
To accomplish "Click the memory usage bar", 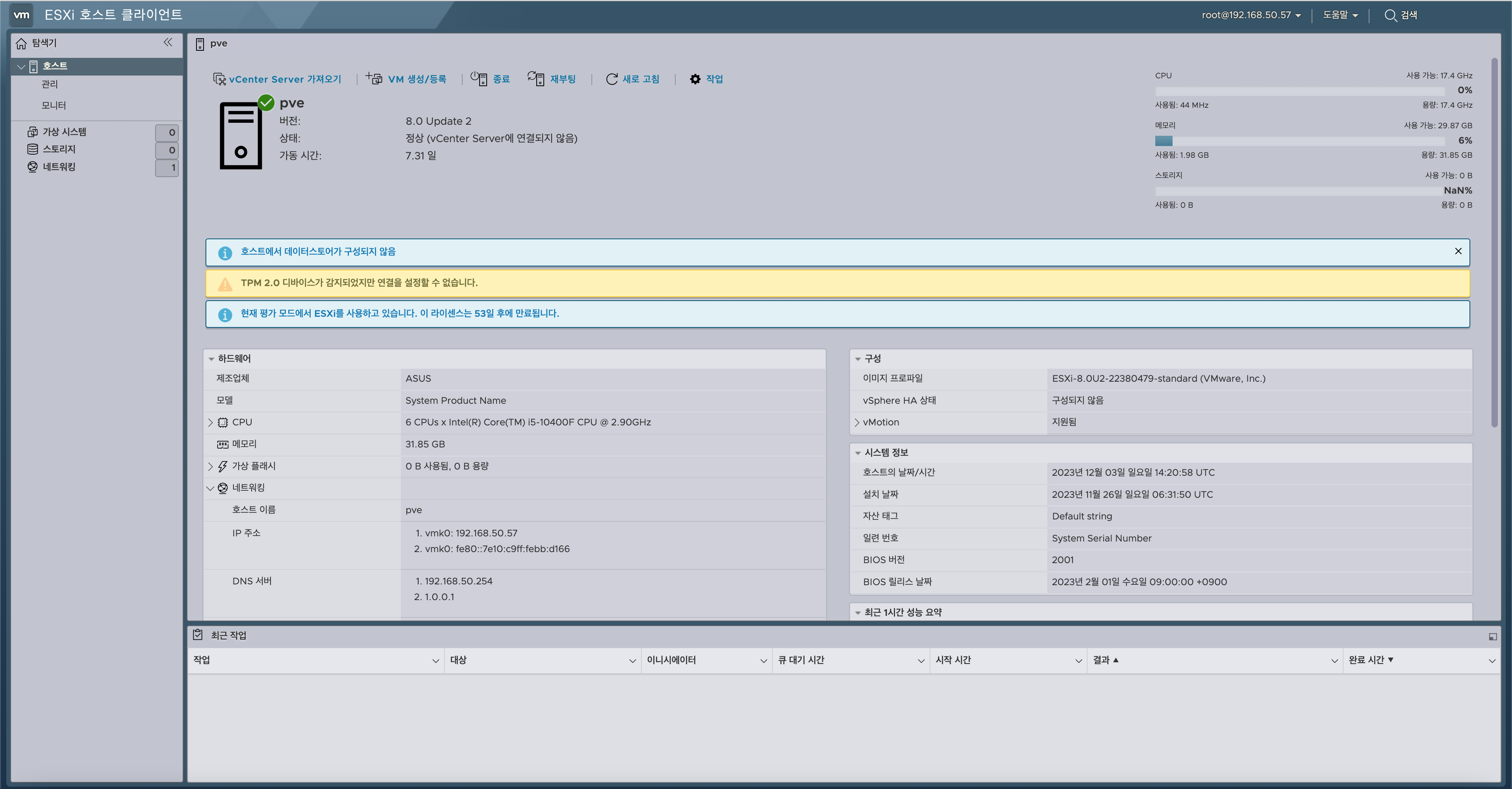I will click(x=1299, y=141).
